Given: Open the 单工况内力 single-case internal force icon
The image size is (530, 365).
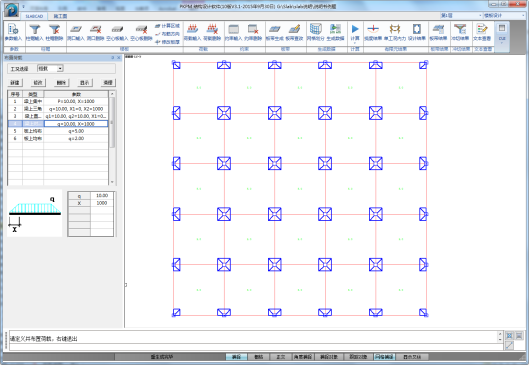Looking at the screenshot, I should pyautogui.click(x=395, y=32).
